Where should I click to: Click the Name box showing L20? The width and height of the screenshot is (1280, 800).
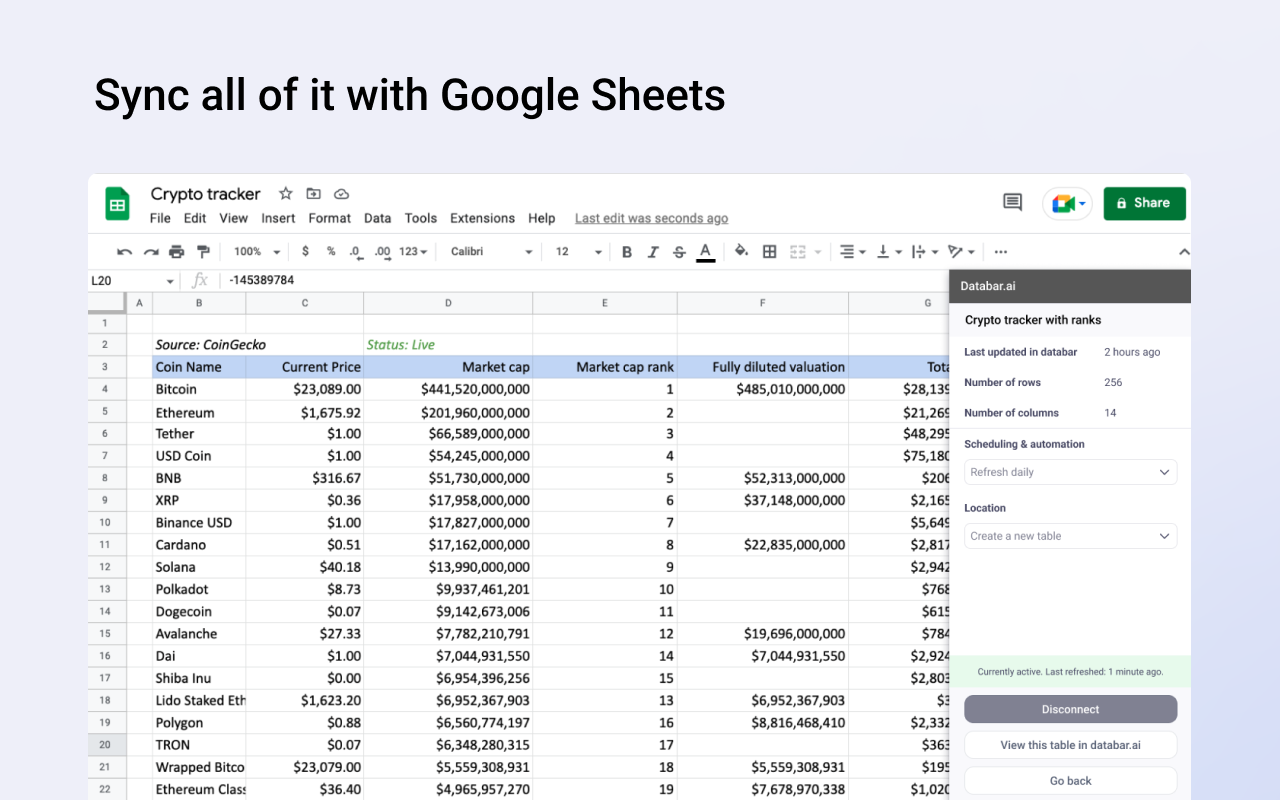point(133,281)
